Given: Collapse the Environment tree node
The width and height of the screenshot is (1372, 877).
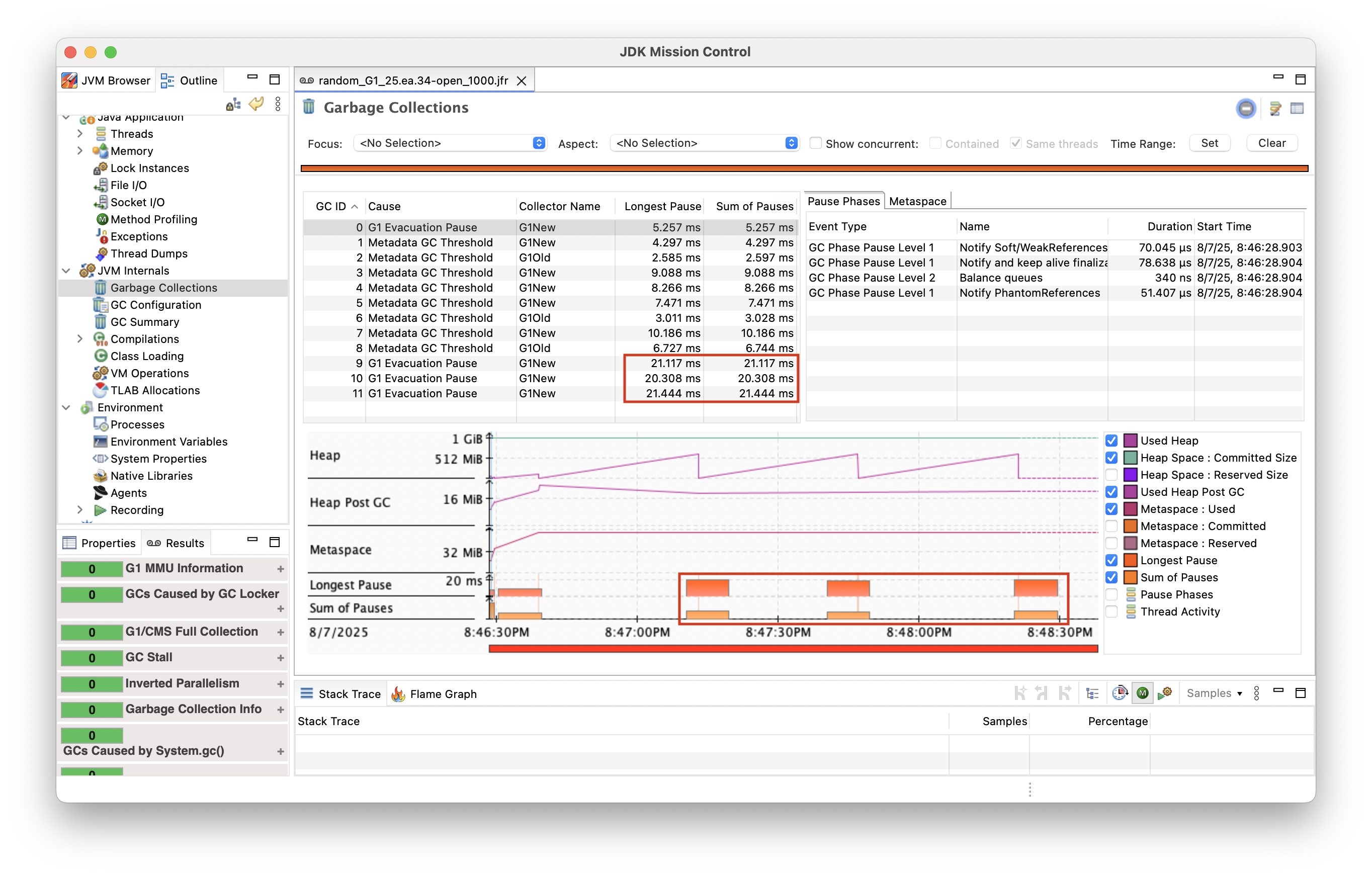Looking at the screenshot, I should pos(66,407).
